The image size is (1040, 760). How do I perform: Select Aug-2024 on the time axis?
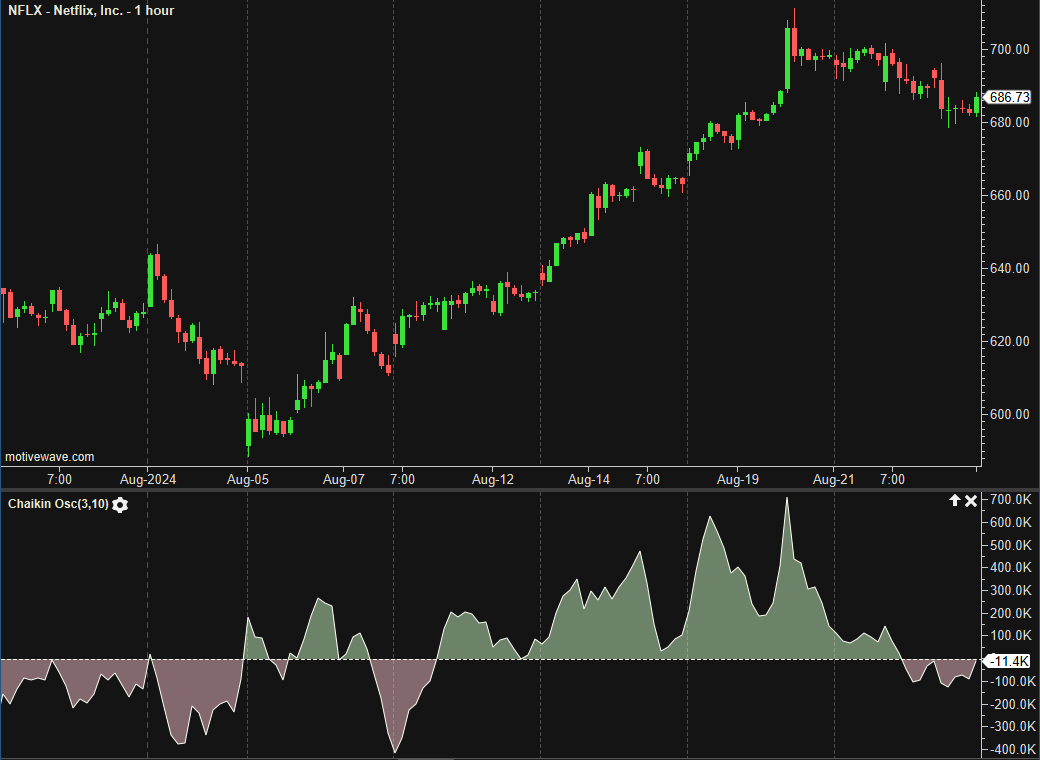(148, 480)
